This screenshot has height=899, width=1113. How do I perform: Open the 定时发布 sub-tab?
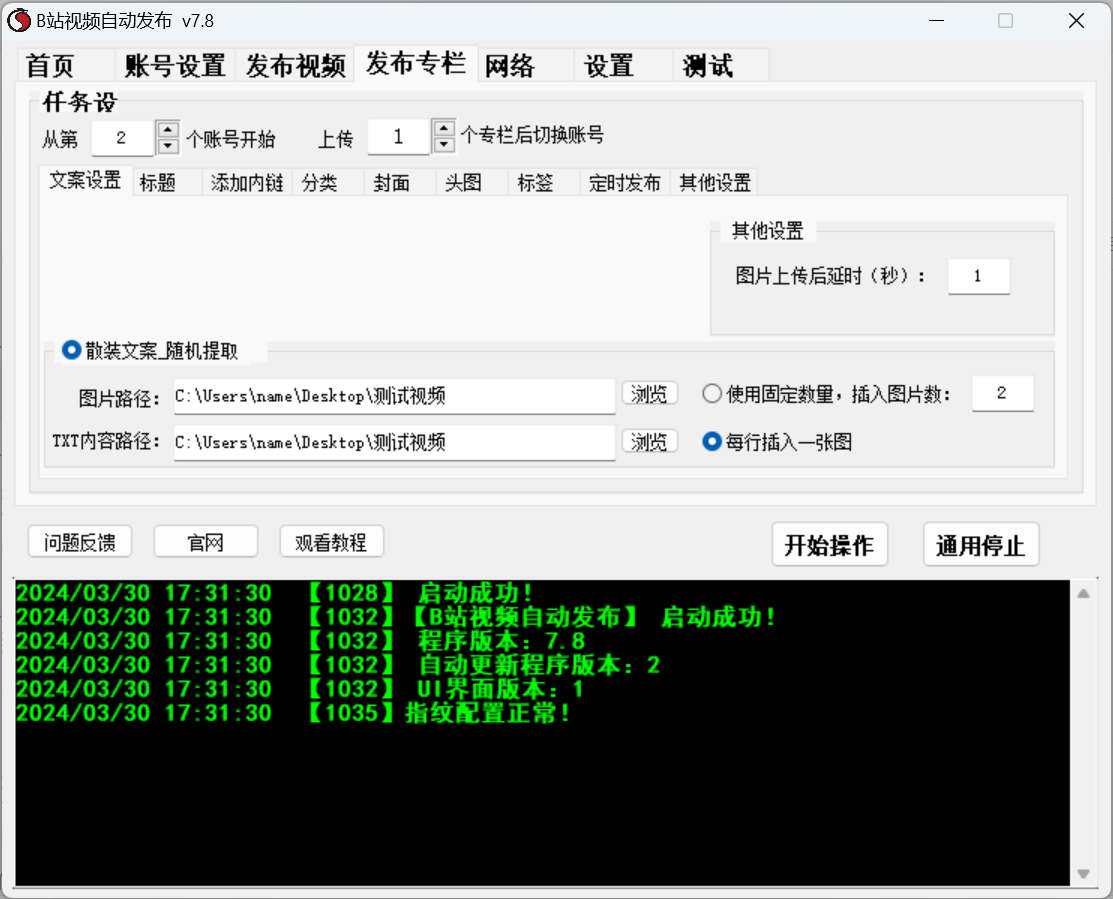[x=625, y=183]
